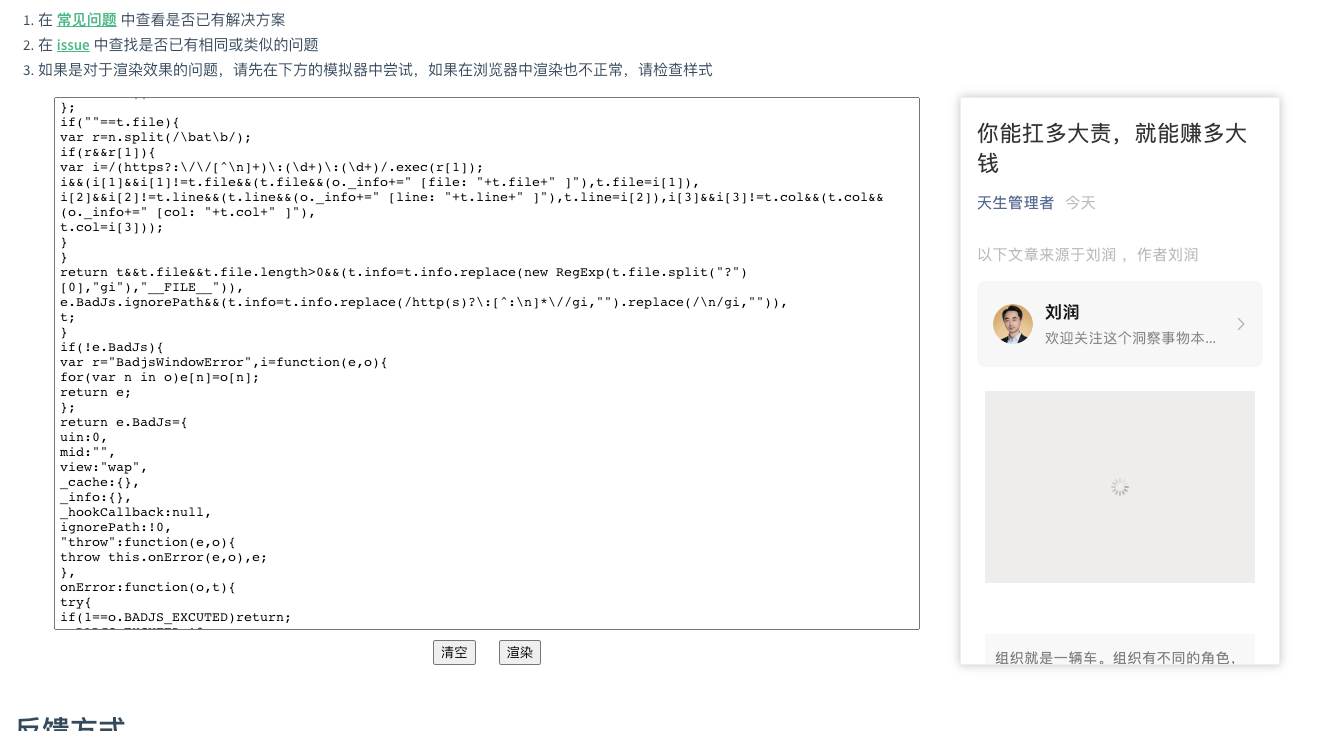Open the issue link
This screenshot has width=1317, height=731.
click(x=73, y=44)
